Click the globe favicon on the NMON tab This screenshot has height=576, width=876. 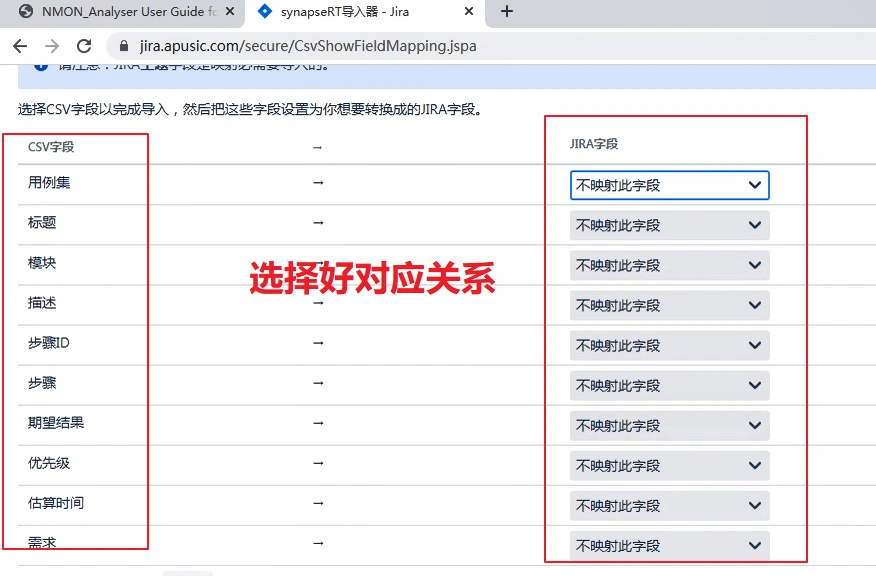[26, 11]
